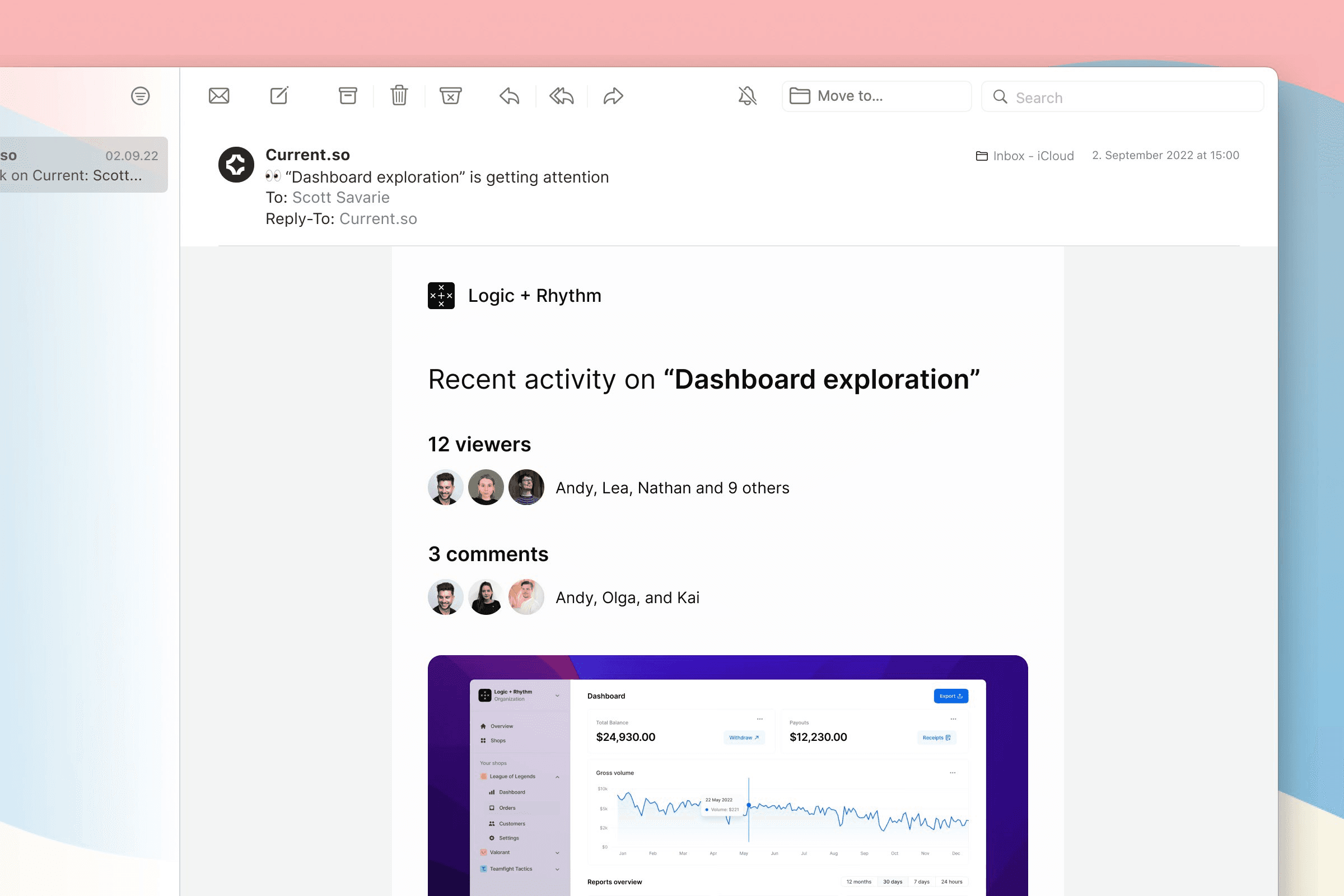Click the Scott Savarie recipient name
The image size is (1344, 896).
[340, 198]
